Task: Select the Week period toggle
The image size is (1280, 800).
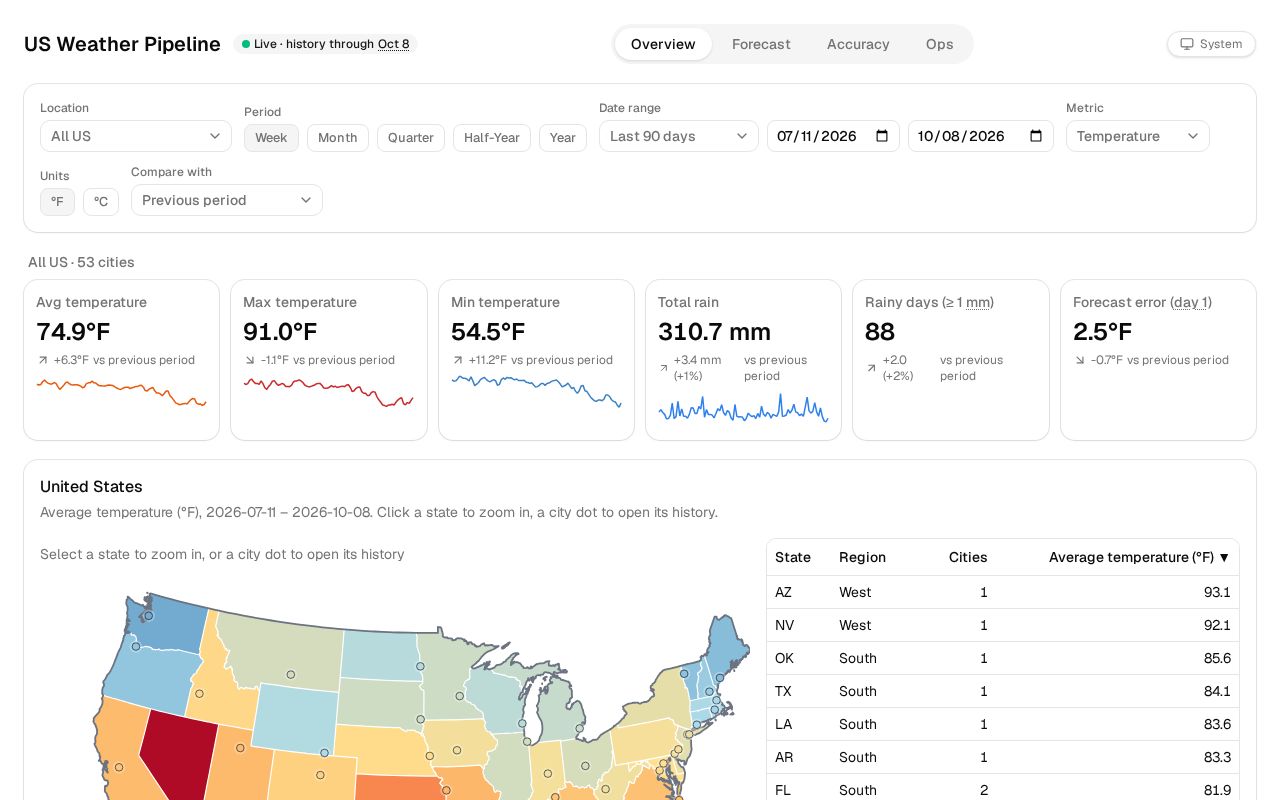Action: point(271,138)
